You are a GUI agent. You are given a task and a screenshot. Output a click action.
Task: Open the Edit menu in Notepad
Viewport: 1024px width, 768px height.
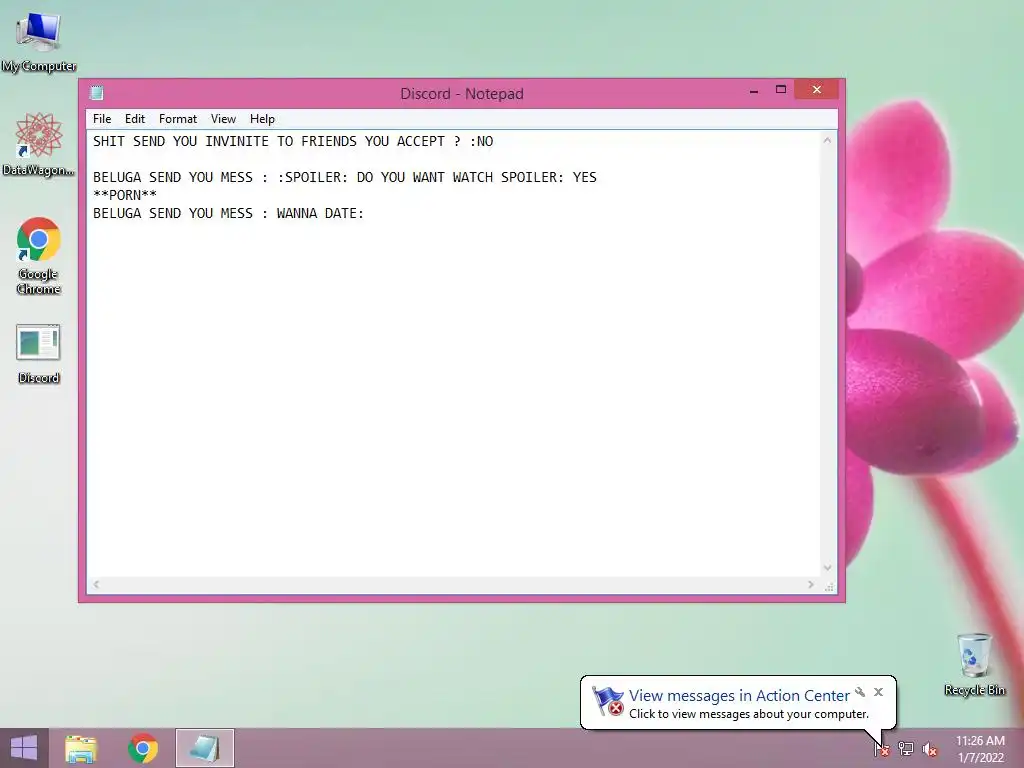135,119
